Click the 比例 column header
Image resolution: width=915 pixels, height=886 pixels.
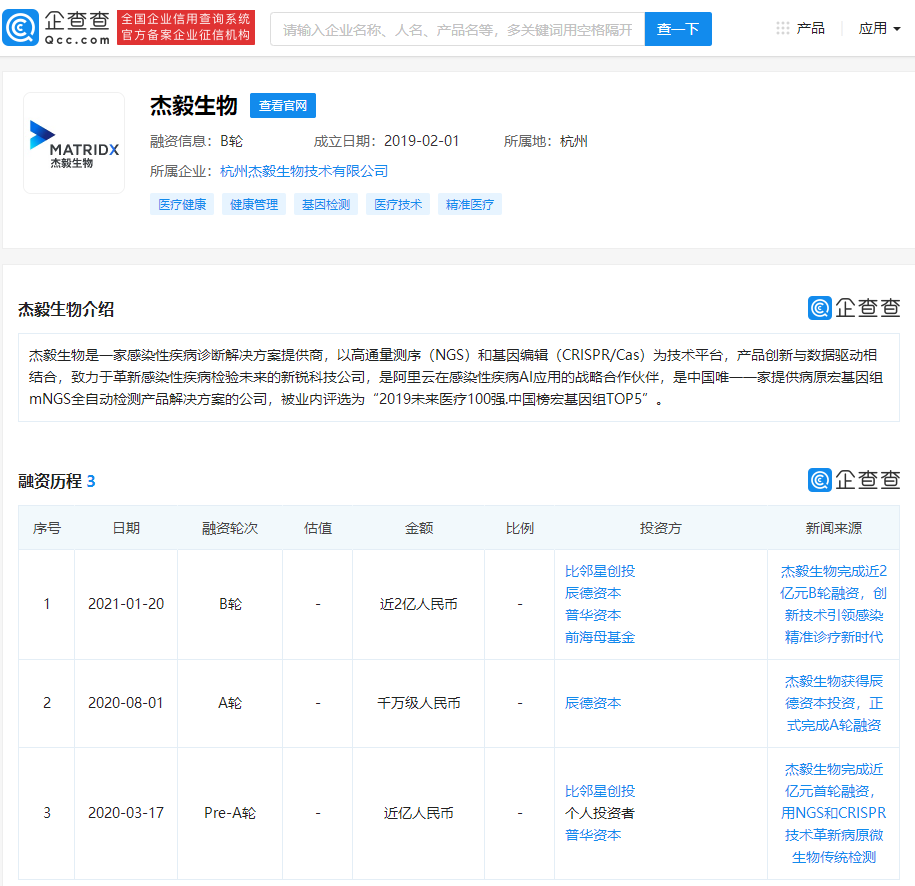tap(519, 528)
